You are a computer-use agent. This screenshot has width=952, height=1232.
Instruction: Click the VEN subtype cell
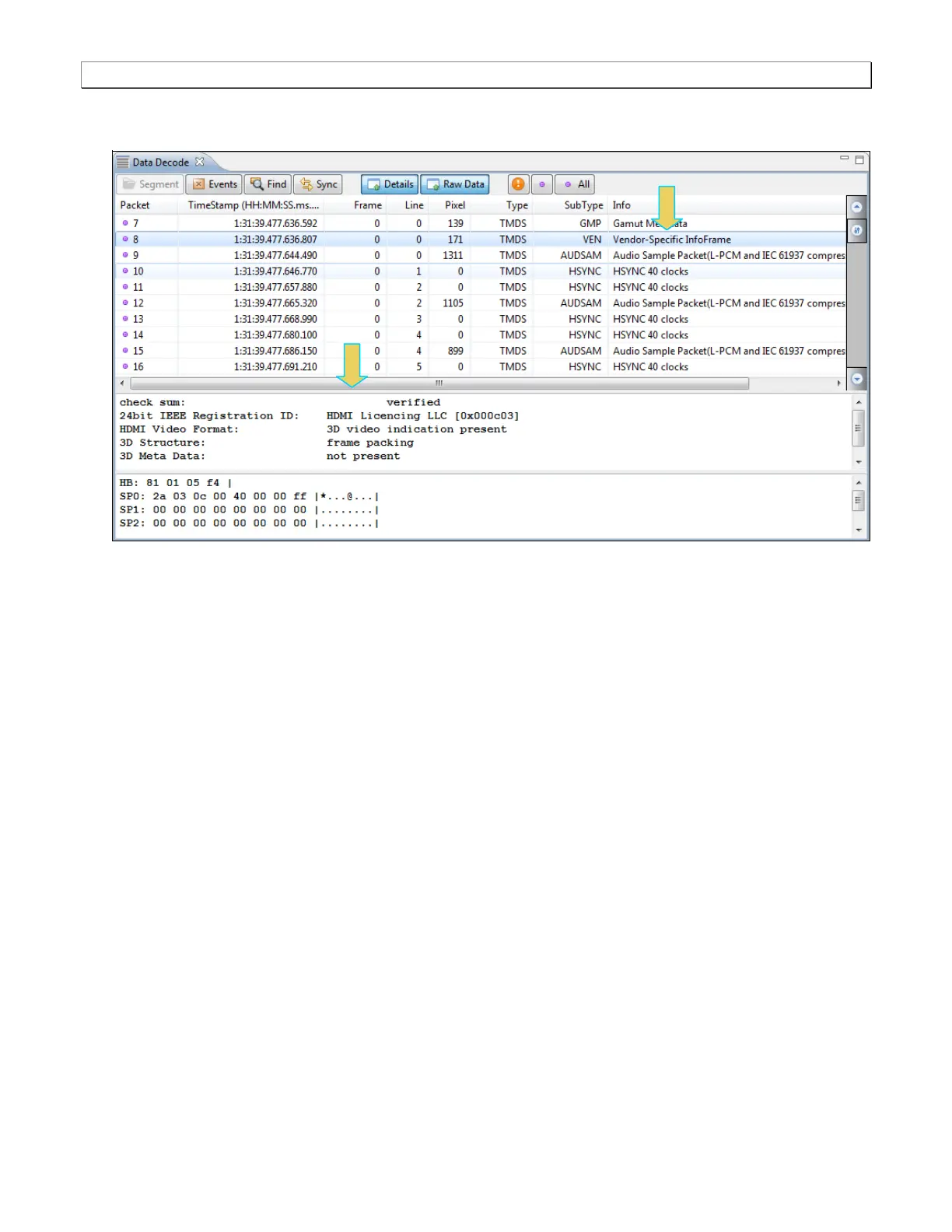click(x=592, y=240)
